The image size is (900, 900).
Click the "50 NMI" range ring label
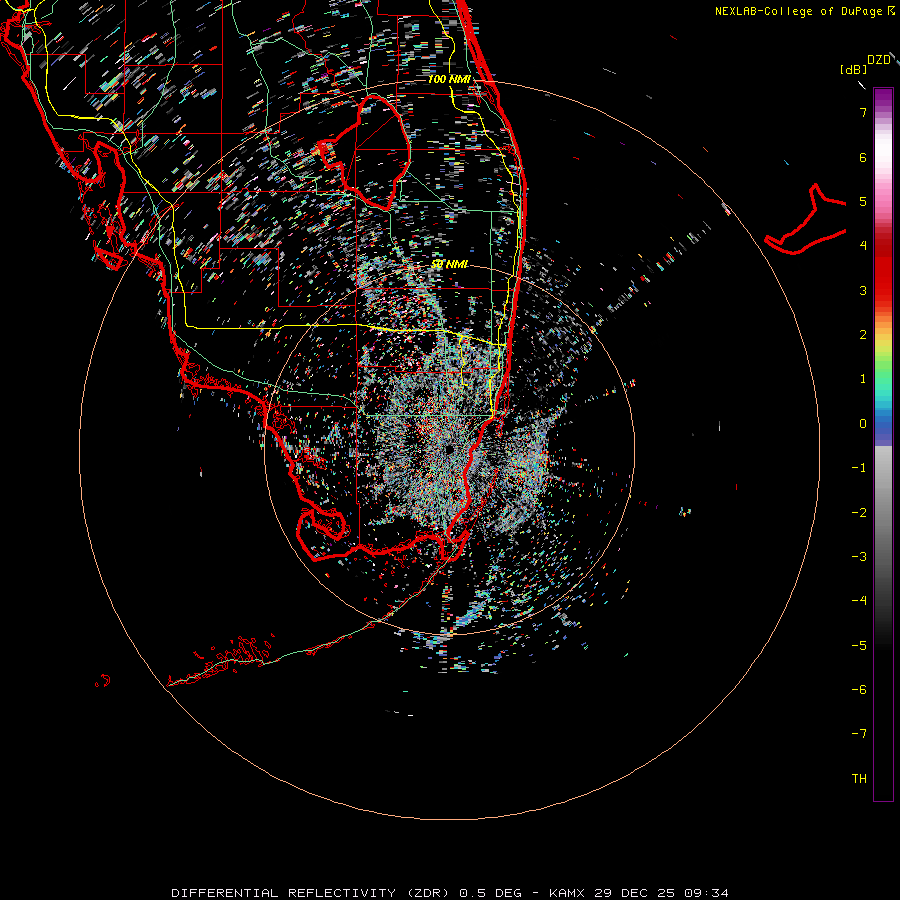pyautogui.click(x=449, y=264)
